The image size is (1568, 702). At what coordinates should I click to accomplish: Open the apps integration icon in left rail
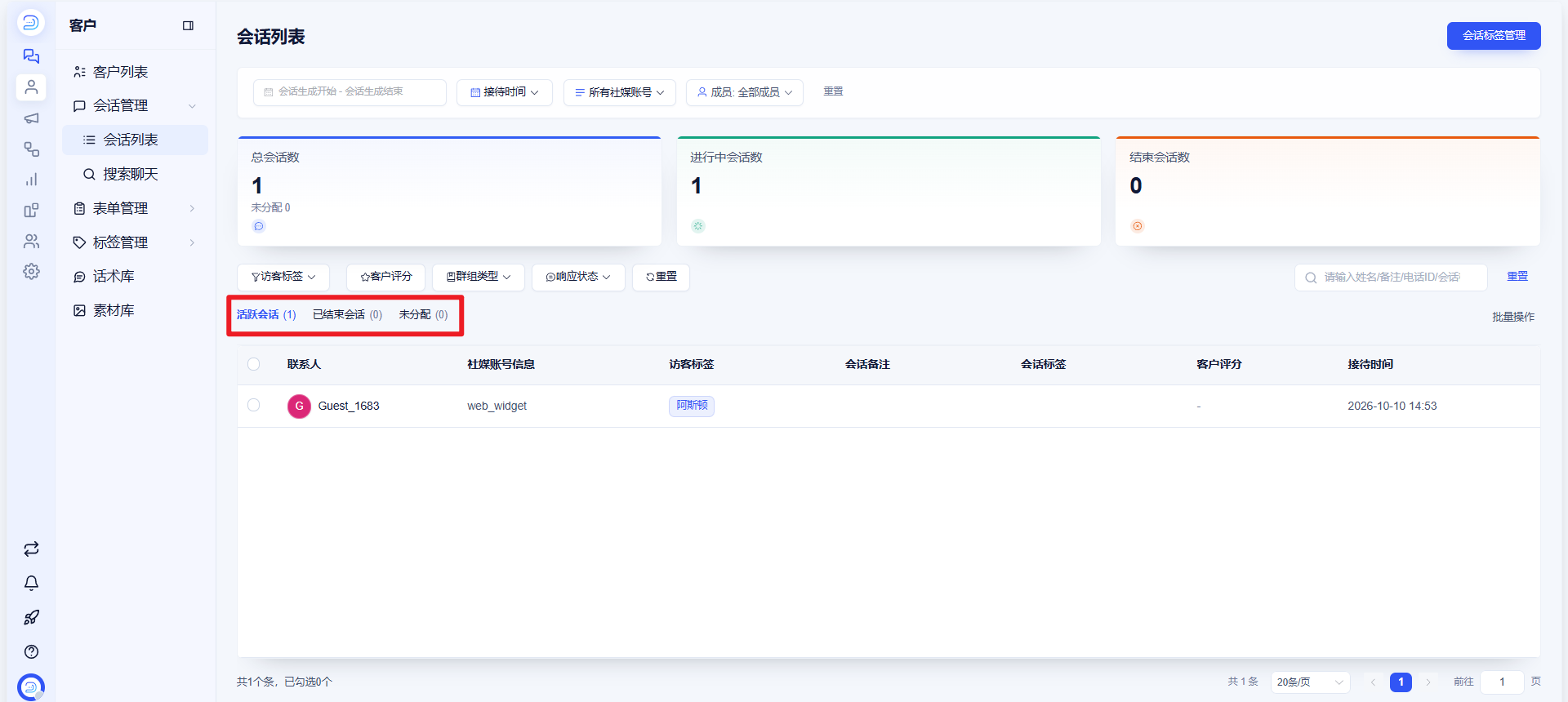[31, 211]
